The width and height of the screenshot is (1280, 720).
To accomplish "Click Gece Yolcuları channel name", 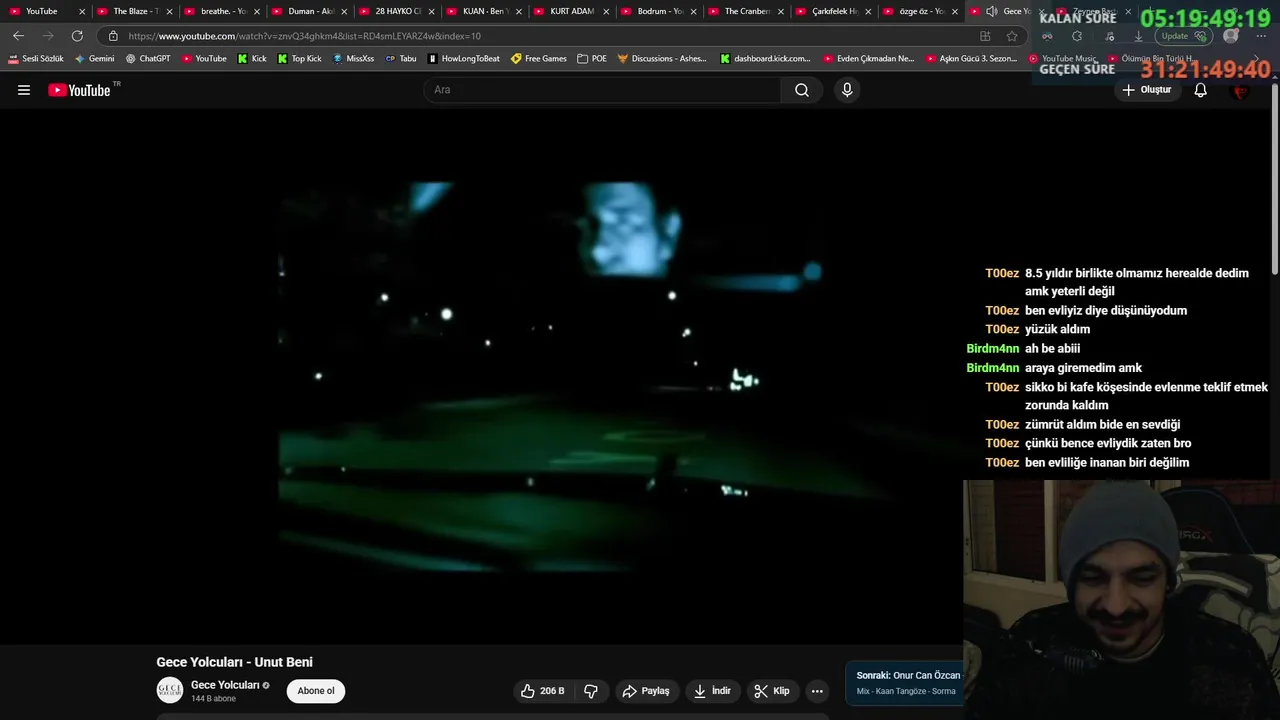I will [225, 685].
